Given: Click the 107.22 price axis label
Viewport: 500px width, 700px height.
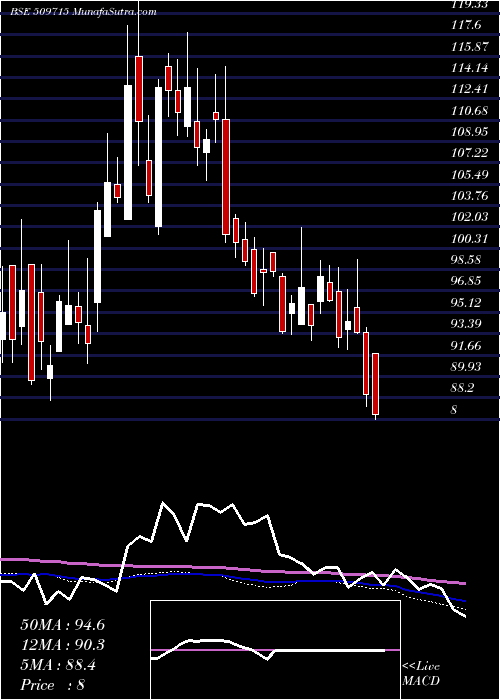Looking at the screenshot, I should click(x=469, y=154).
